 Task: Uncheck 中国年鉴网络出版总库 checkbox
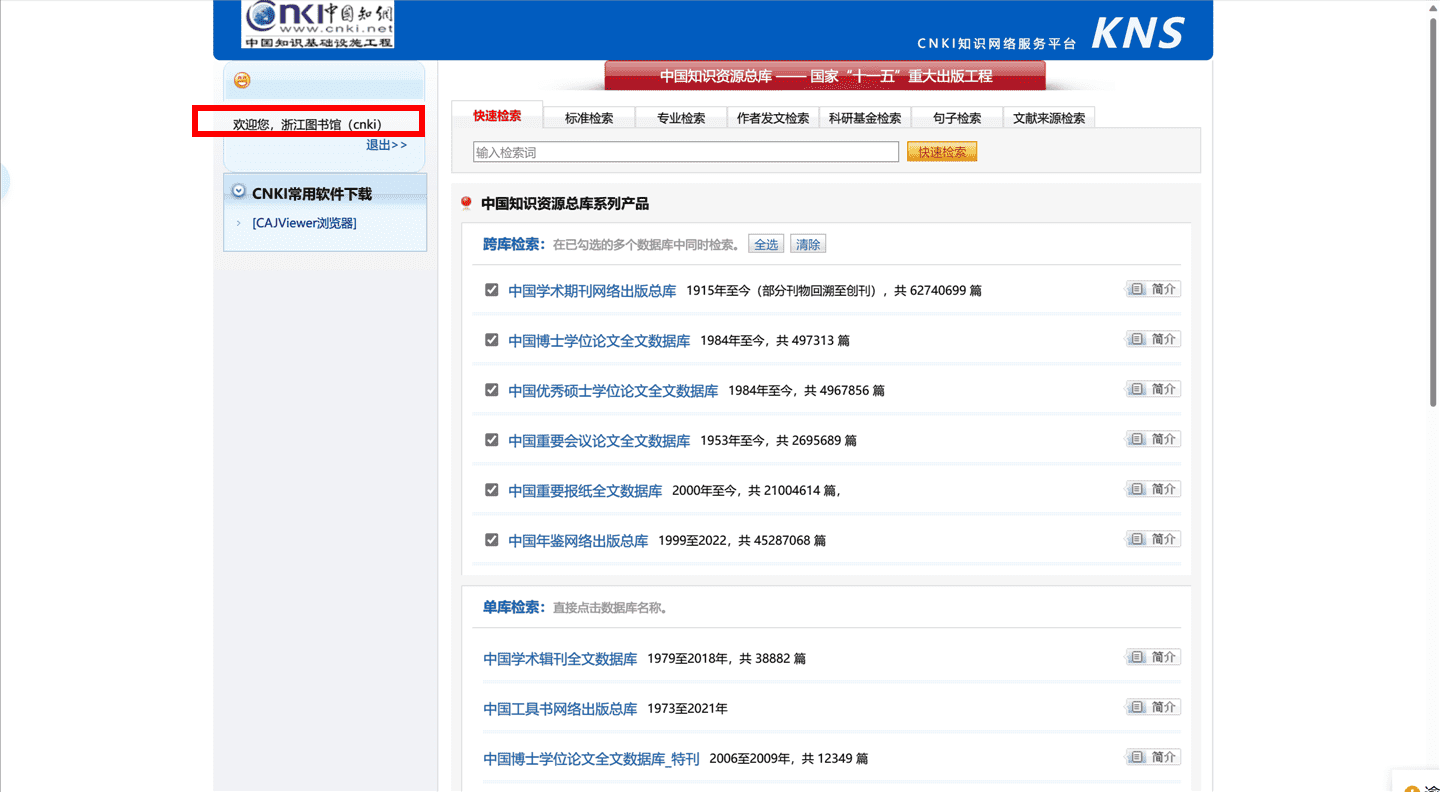[x=491, y=540]
